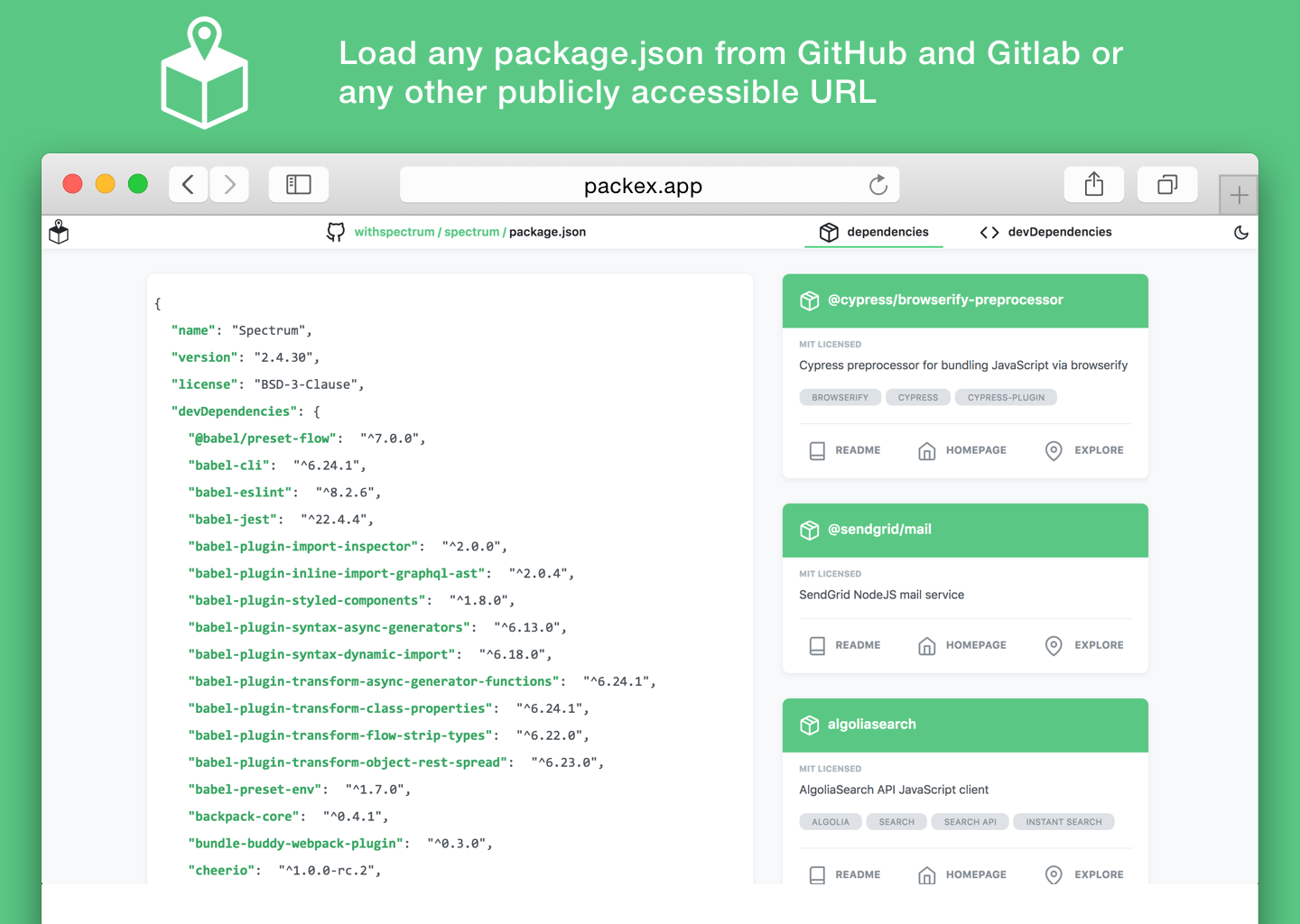Open the withspectrum owner link

(x=395, y=232)
